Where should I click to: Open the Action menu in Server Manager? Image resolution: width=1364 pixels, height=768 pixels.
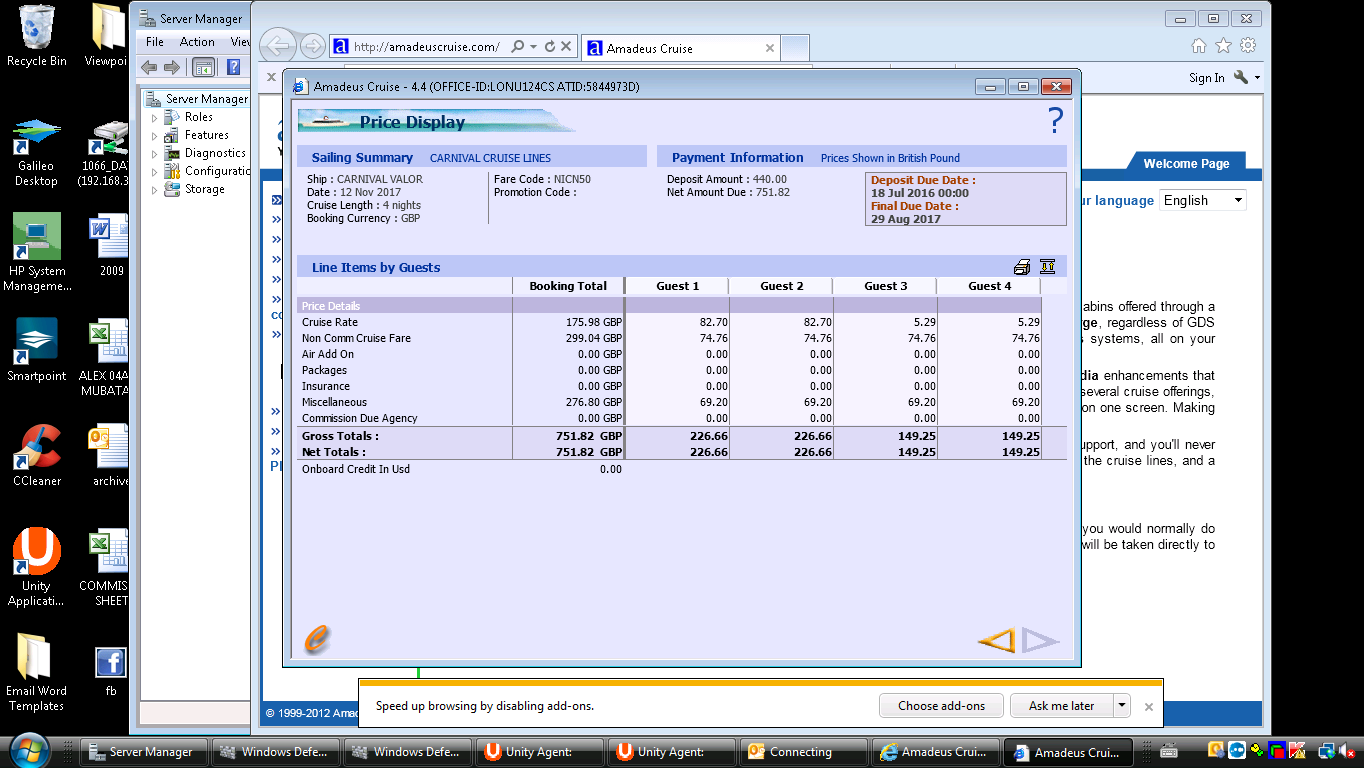[x=197, y=42]
